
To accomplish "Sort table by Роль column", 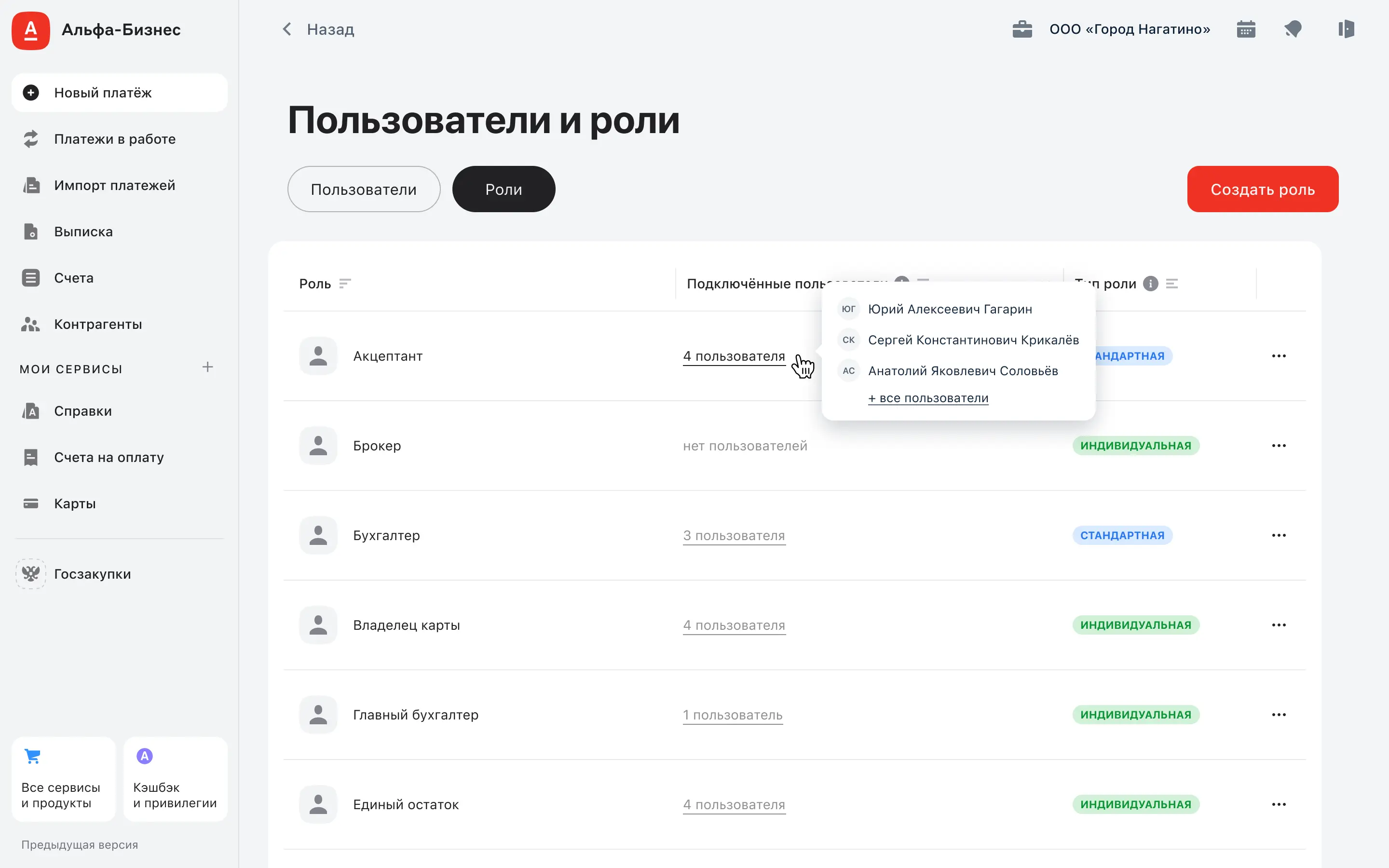I will tap(345, 284).
